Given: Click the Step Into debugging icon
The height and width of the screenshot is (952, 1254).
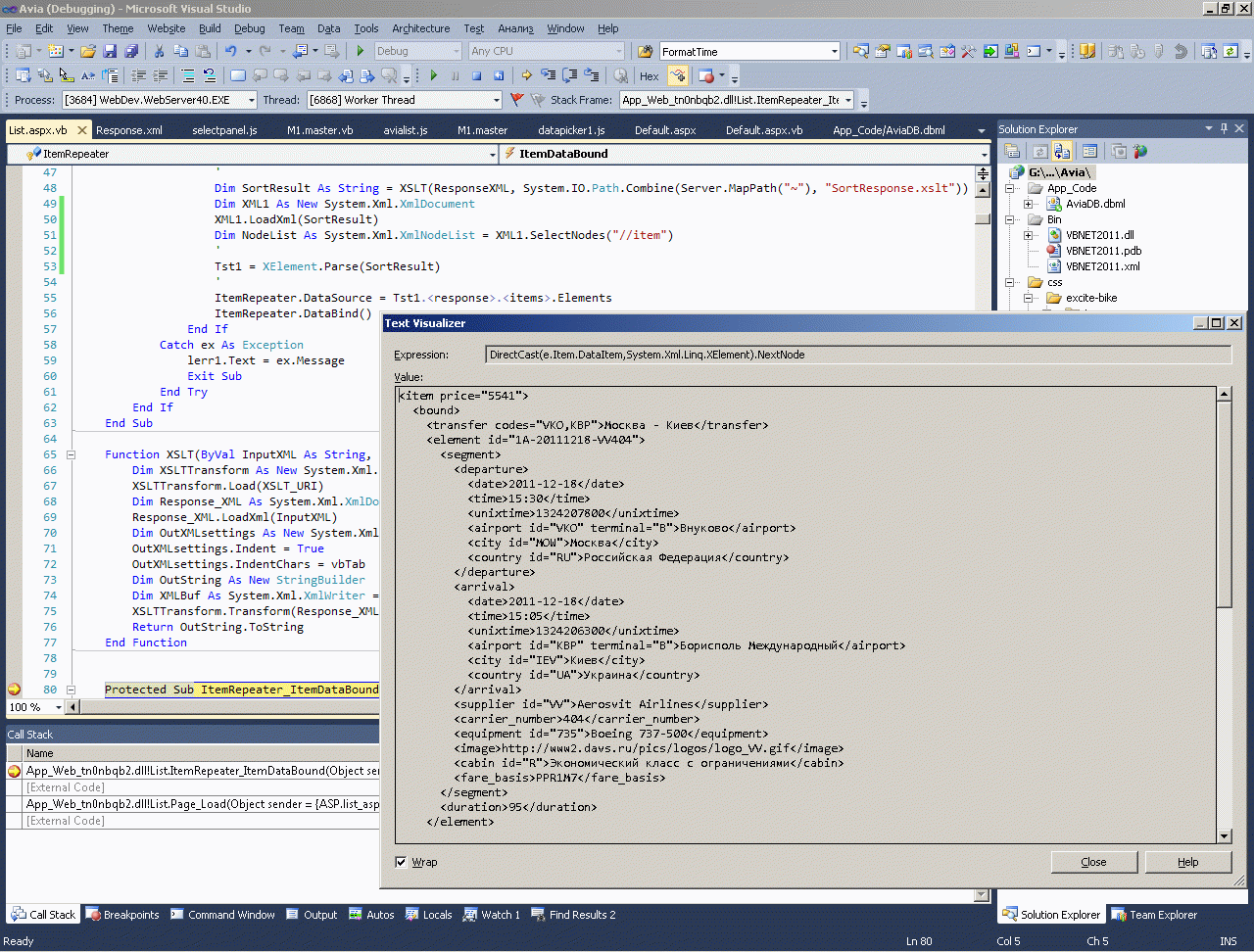Looking at the screenshot, I should 549,74.
